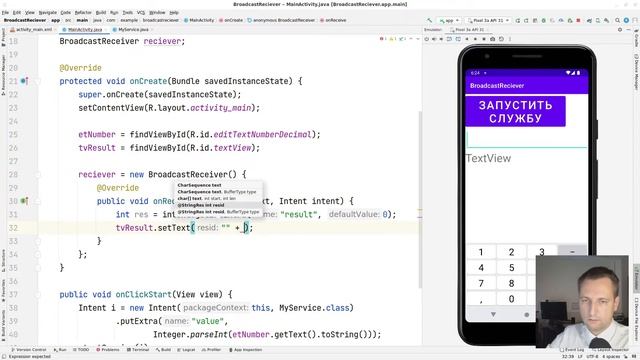Open the Terminal tool window
Image resolution: width=640 pixels, height=360 pixels.
click(138, 350)
